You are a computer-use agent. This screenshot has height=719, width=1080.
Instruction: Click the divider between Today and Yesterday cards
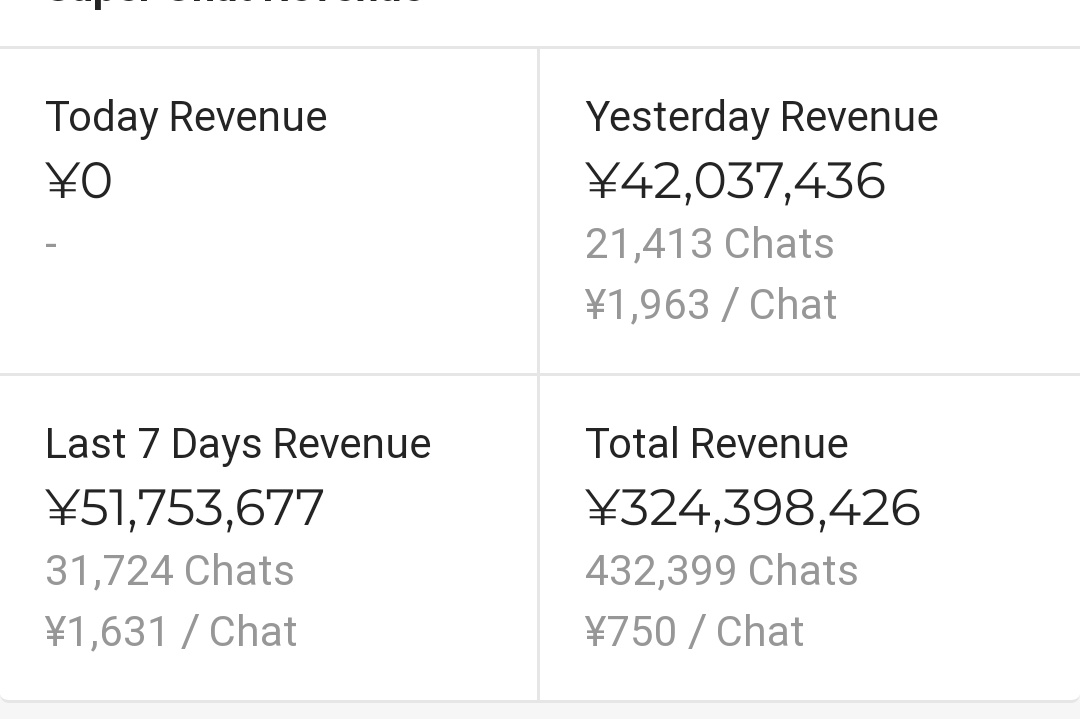tap(538, 210)
